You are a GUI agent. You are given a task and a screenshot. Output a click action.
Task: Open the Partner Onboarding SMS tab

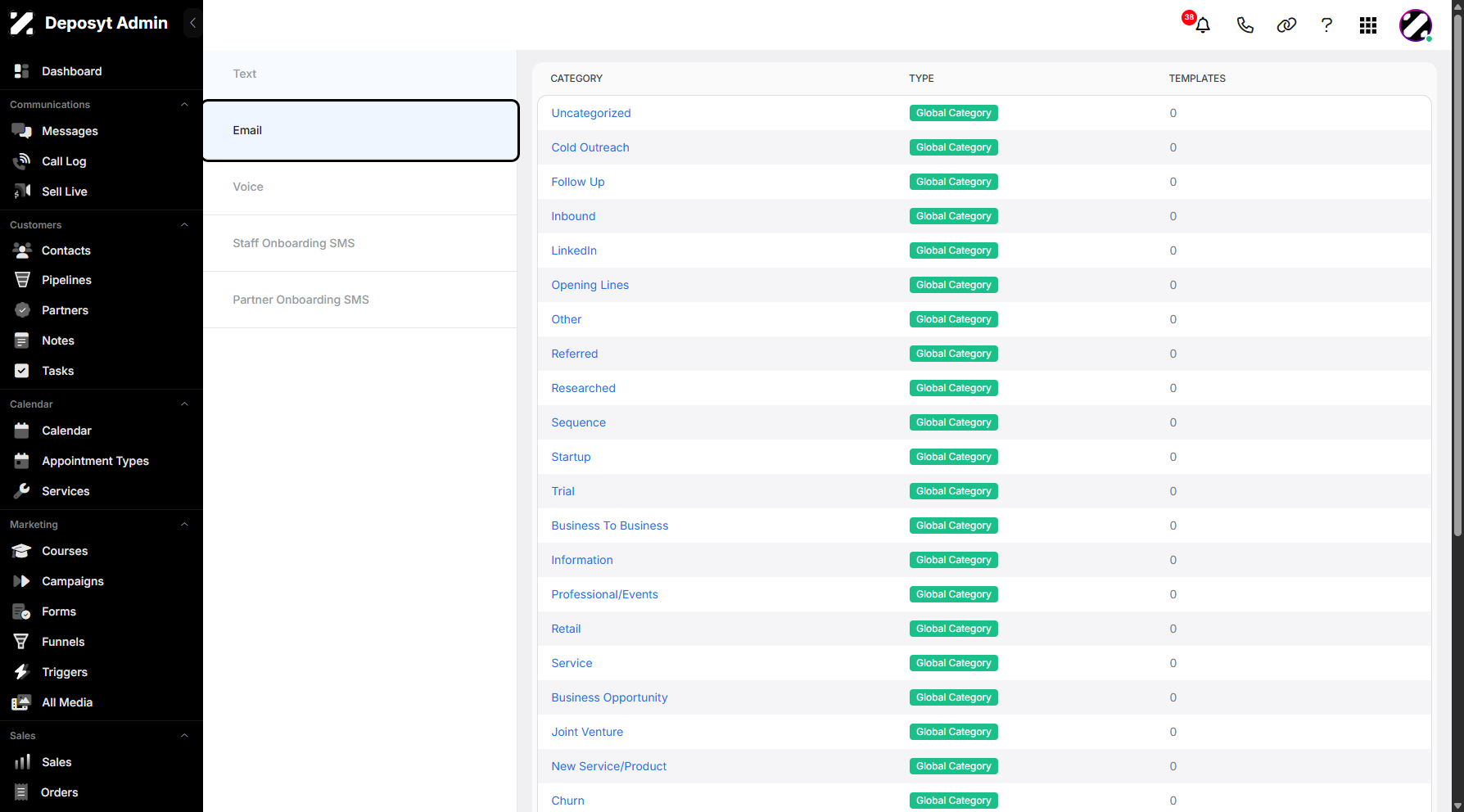click(360, 300)
